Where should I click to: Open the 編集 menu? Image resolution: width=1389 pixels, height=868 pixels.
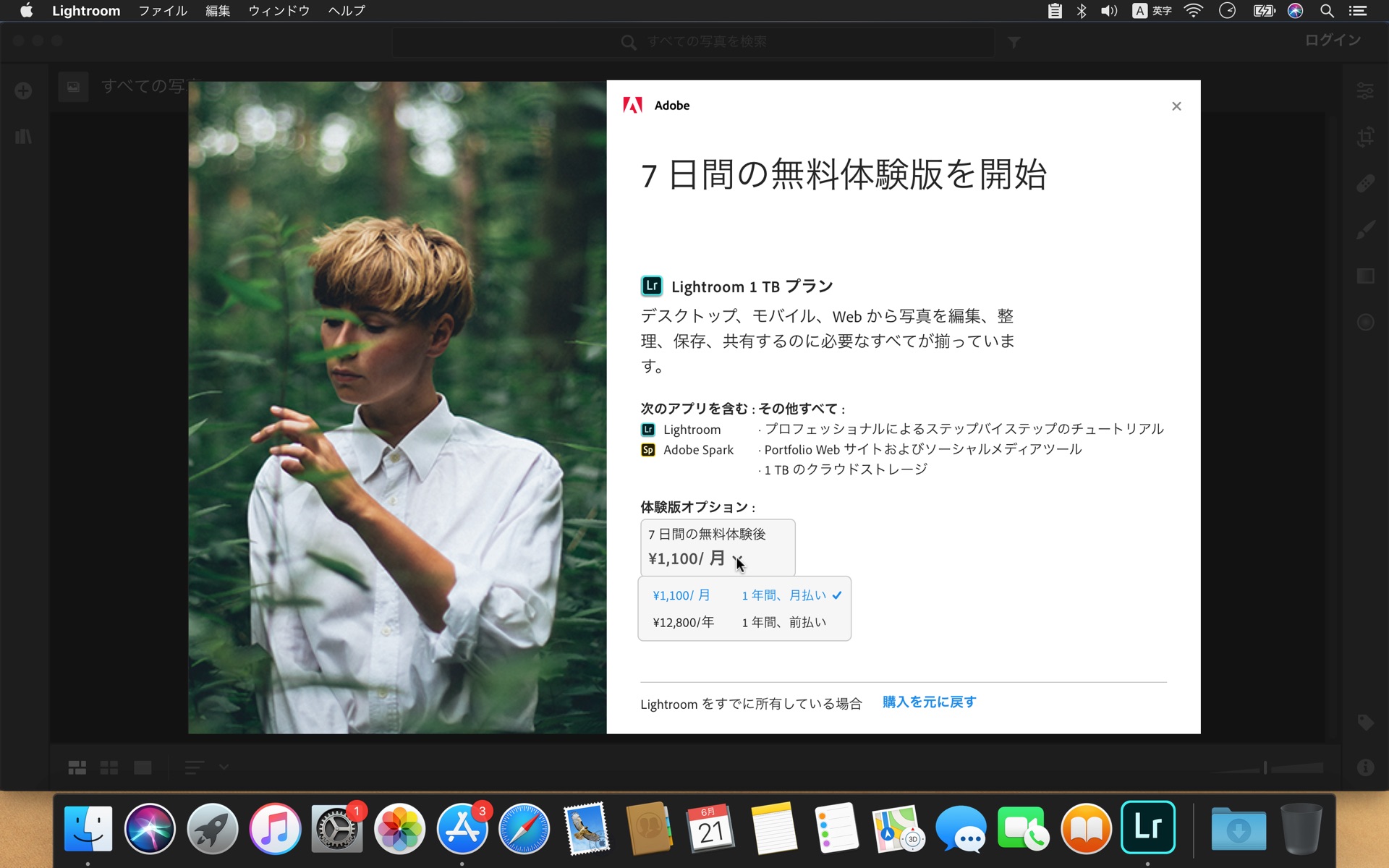click(x=217, y=11)
